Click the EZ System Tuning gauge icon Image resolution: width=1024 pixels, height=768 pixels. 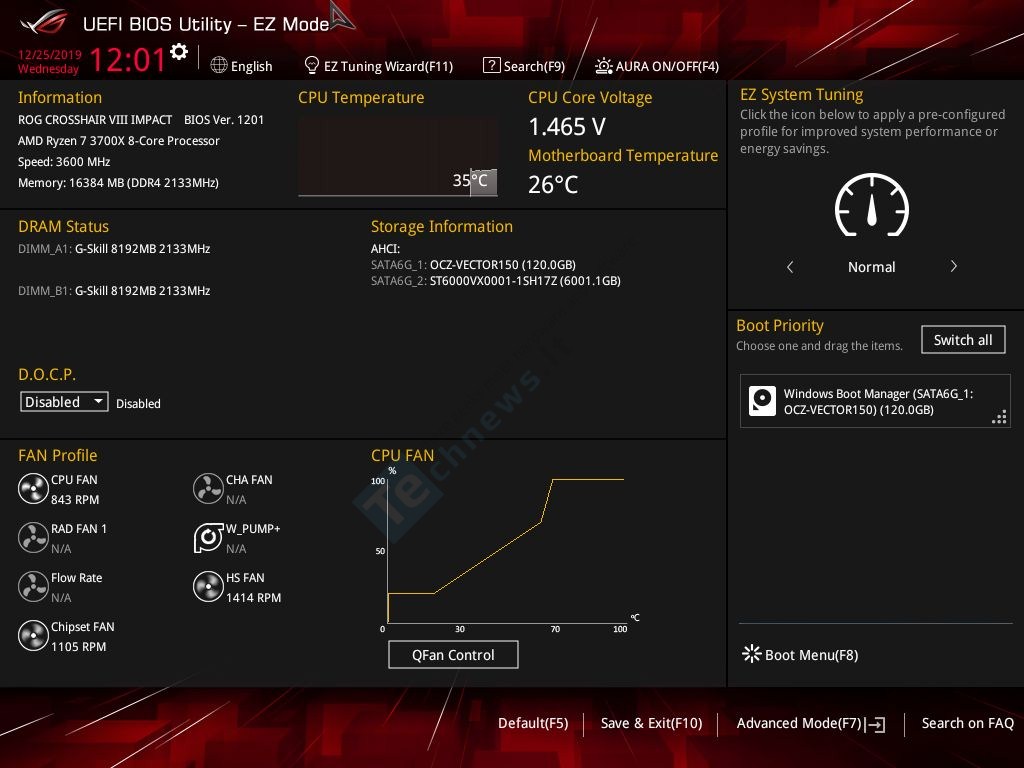[x=872, y=205]
